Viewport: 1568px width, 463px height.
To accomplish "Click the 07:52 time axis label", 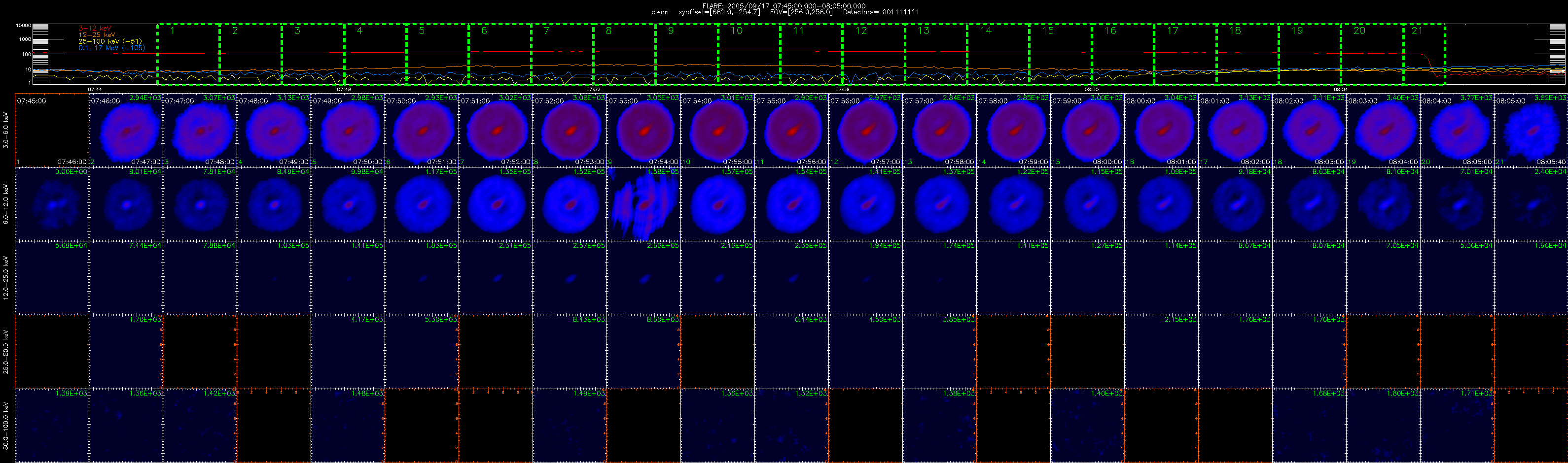I will tap(593, 90).
